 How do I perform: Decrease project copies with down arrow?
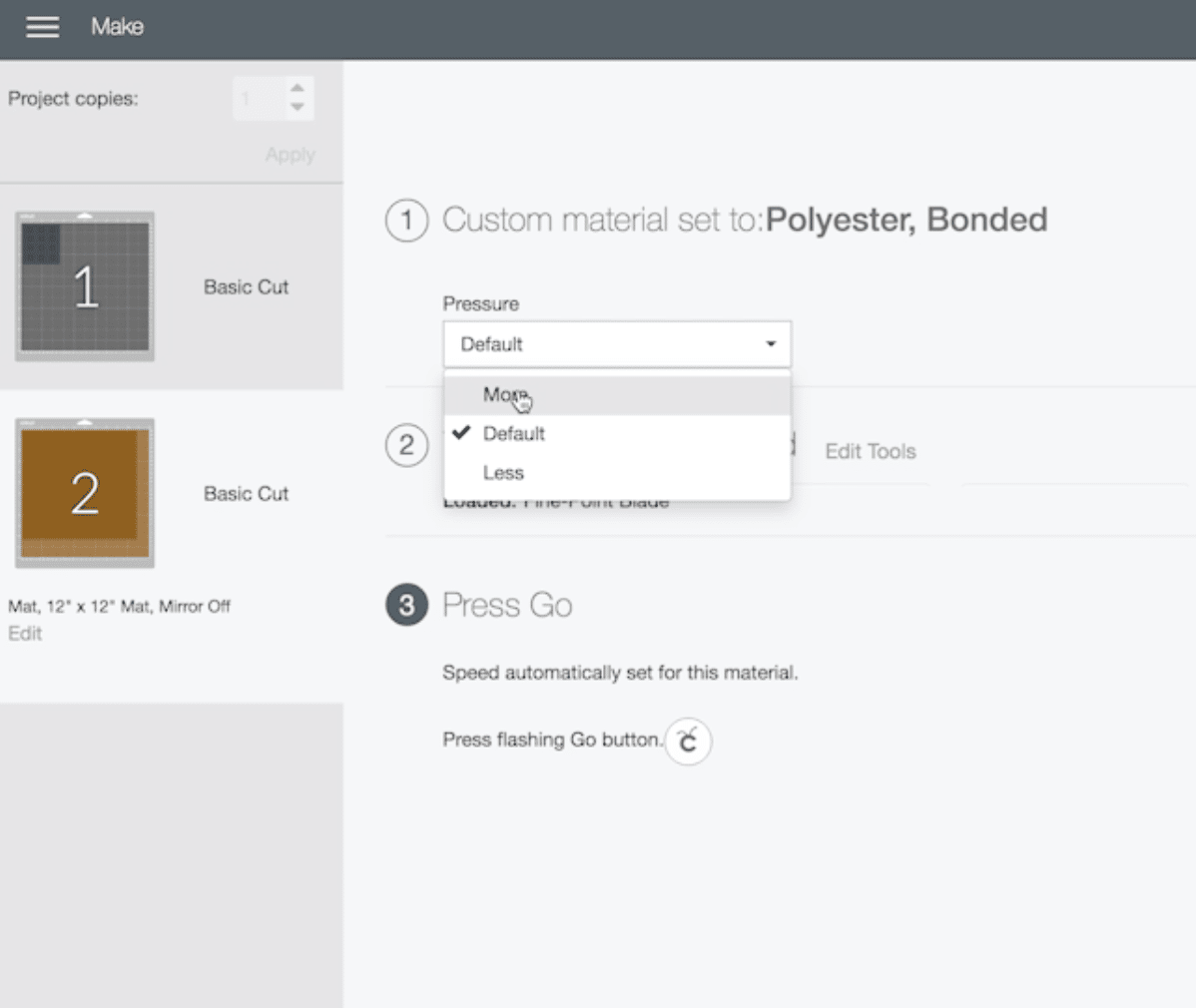pos(298,108)
